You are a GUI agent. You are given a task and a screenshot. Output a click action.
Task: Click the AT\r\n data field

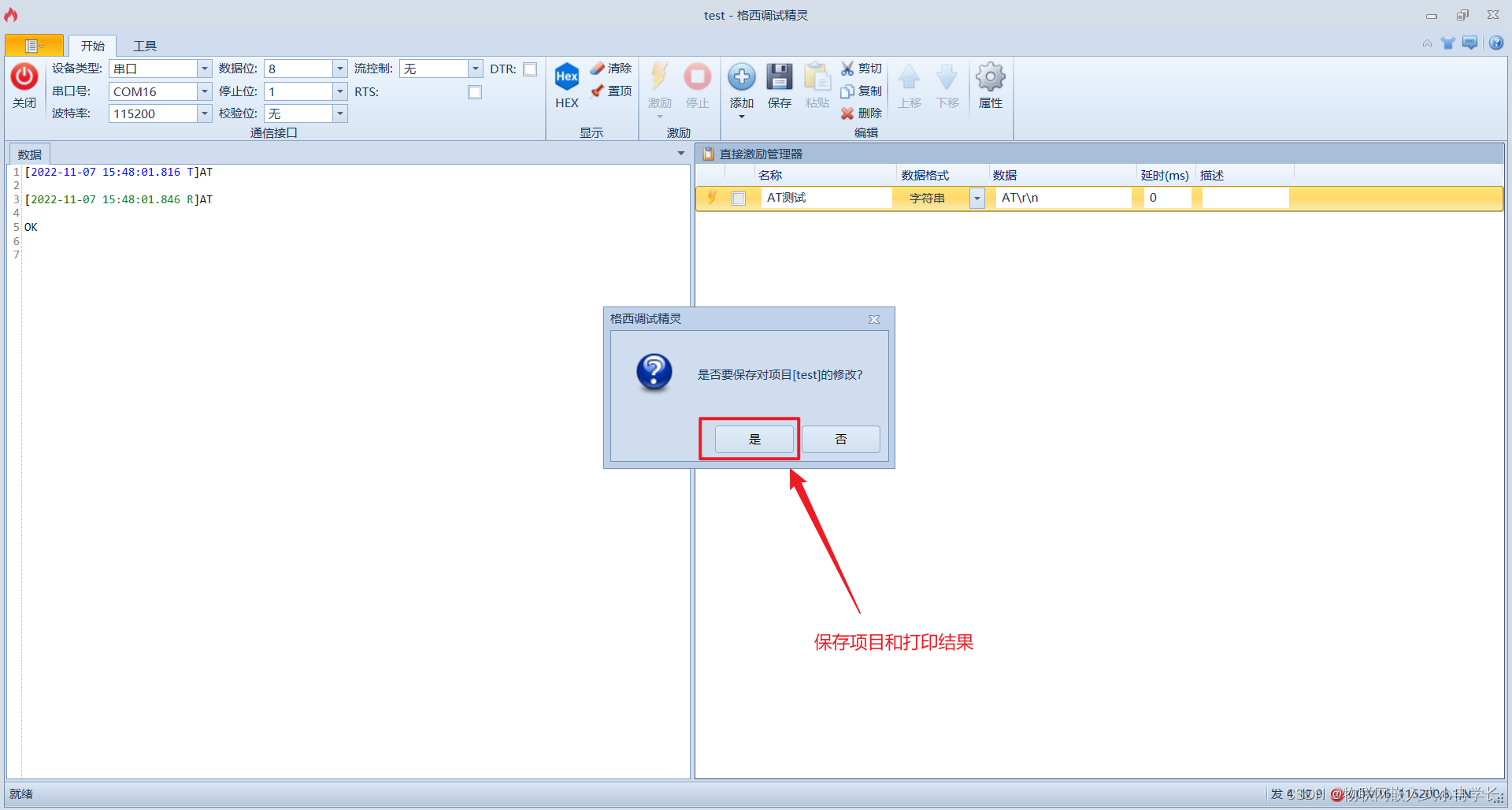pyautogui.click(x=1063, y=198)
